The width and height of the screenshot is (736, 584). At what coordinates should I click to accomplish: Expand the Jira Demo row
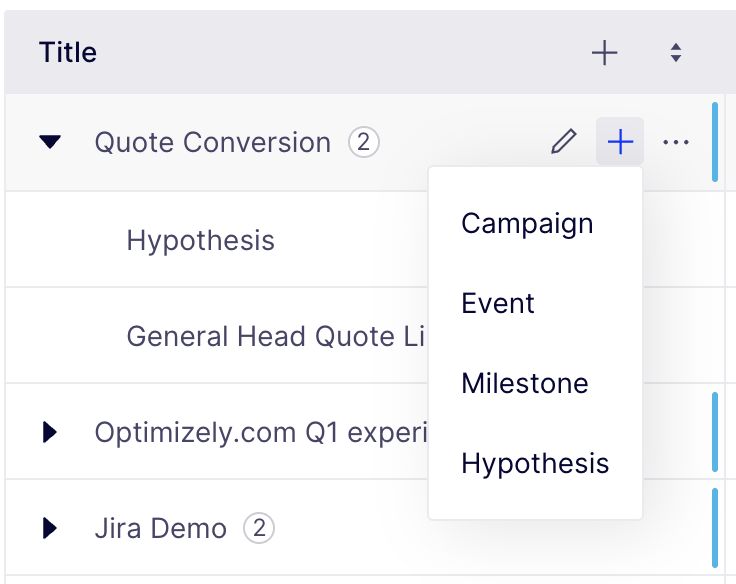[x=50, y=528]
